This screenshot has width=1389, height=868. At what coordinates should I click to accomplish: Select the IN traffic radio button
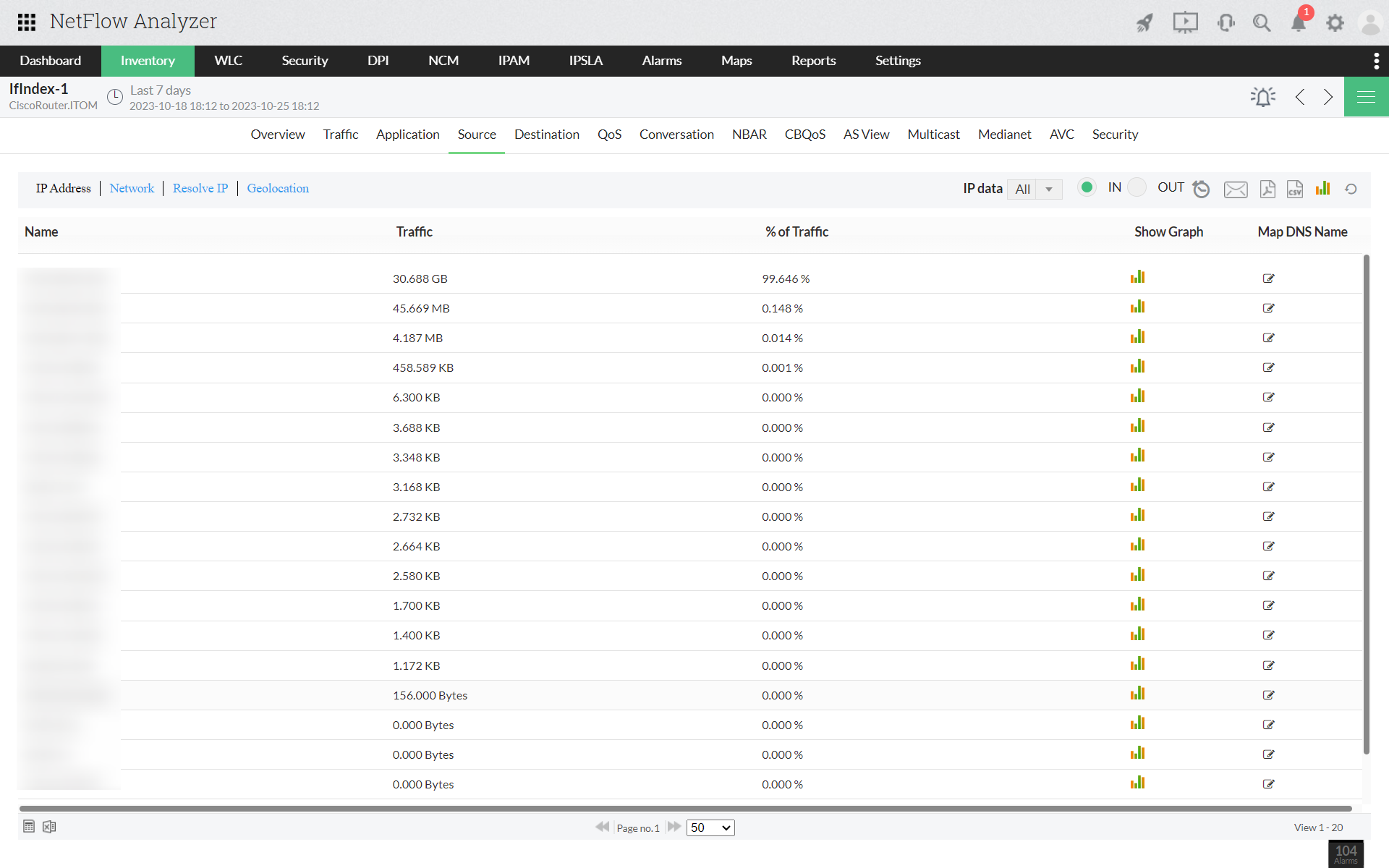(x=1087, y=187)
